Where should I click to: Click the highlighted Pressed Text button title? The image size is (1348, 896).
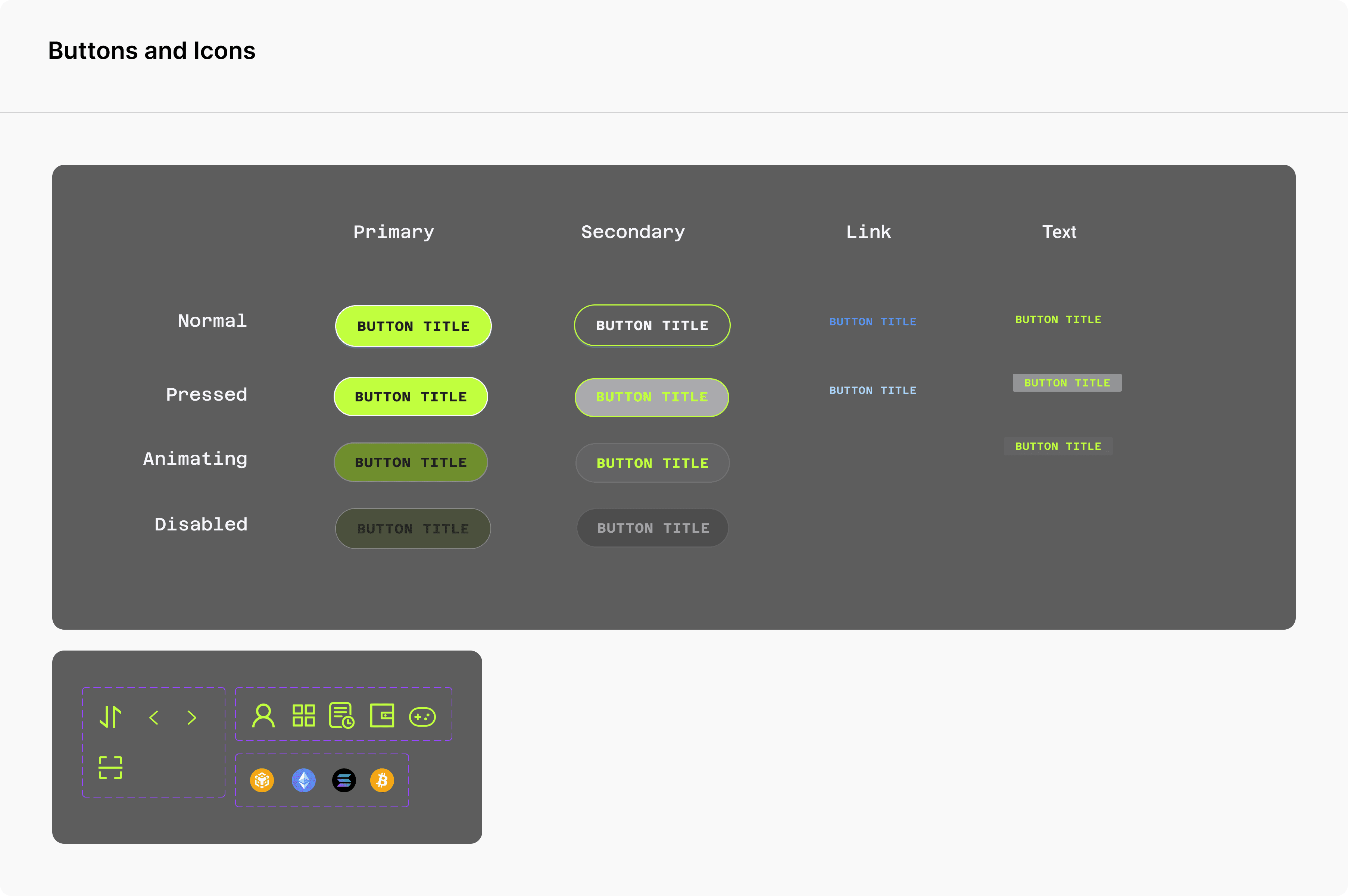coord(1067,383)
